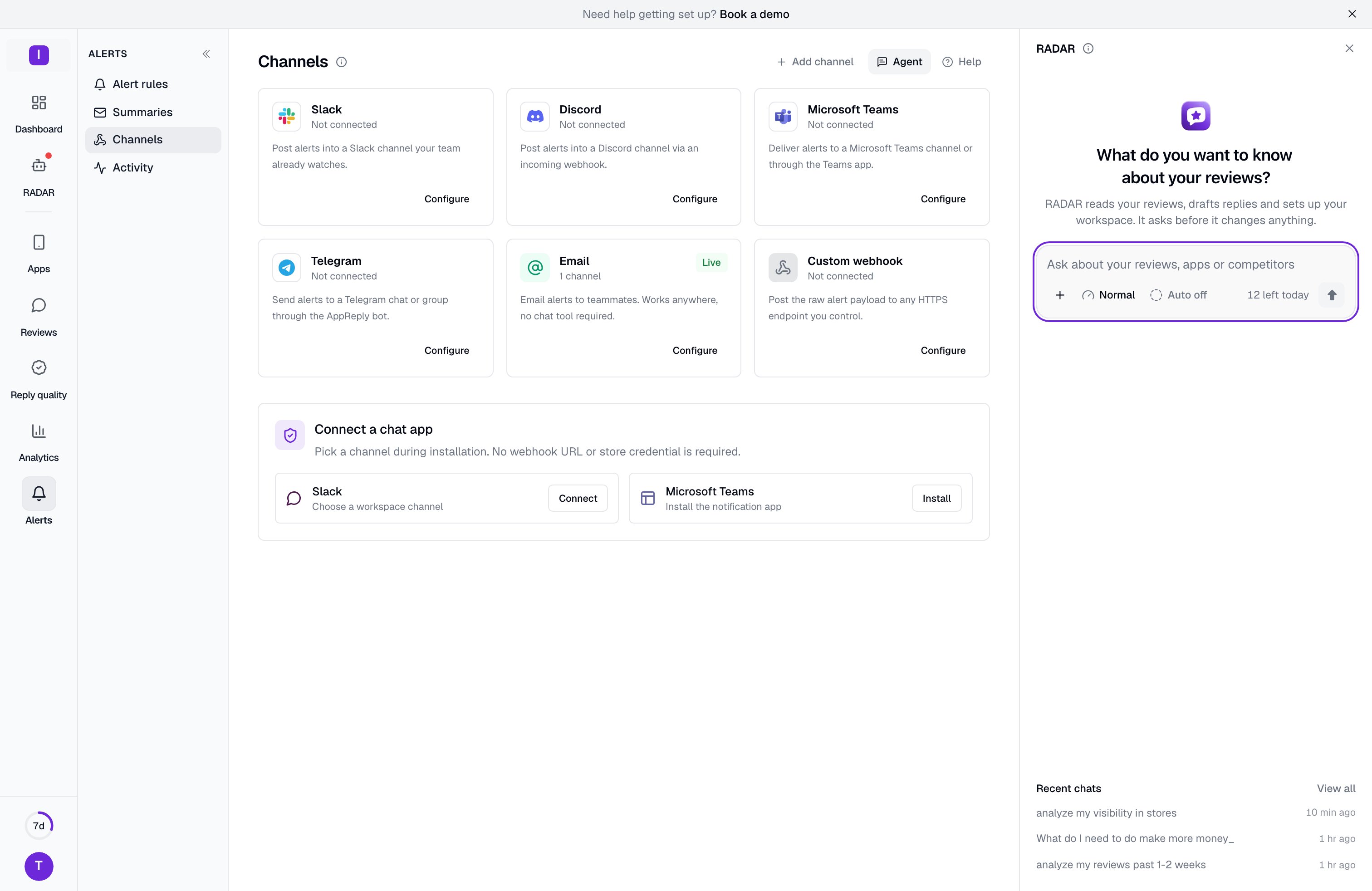Configure the Email channel card

pyautogui.click(x=695, y=350)
